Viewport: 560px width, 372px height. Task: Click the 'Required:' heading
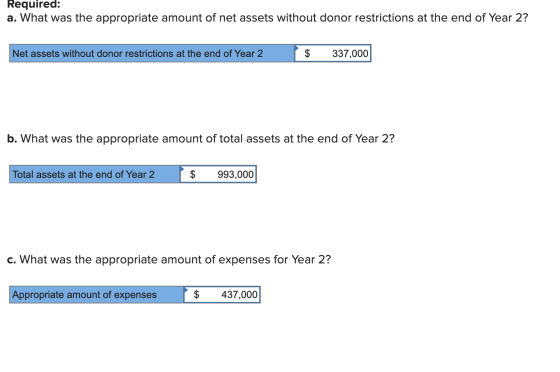click(x=34, y=4)
